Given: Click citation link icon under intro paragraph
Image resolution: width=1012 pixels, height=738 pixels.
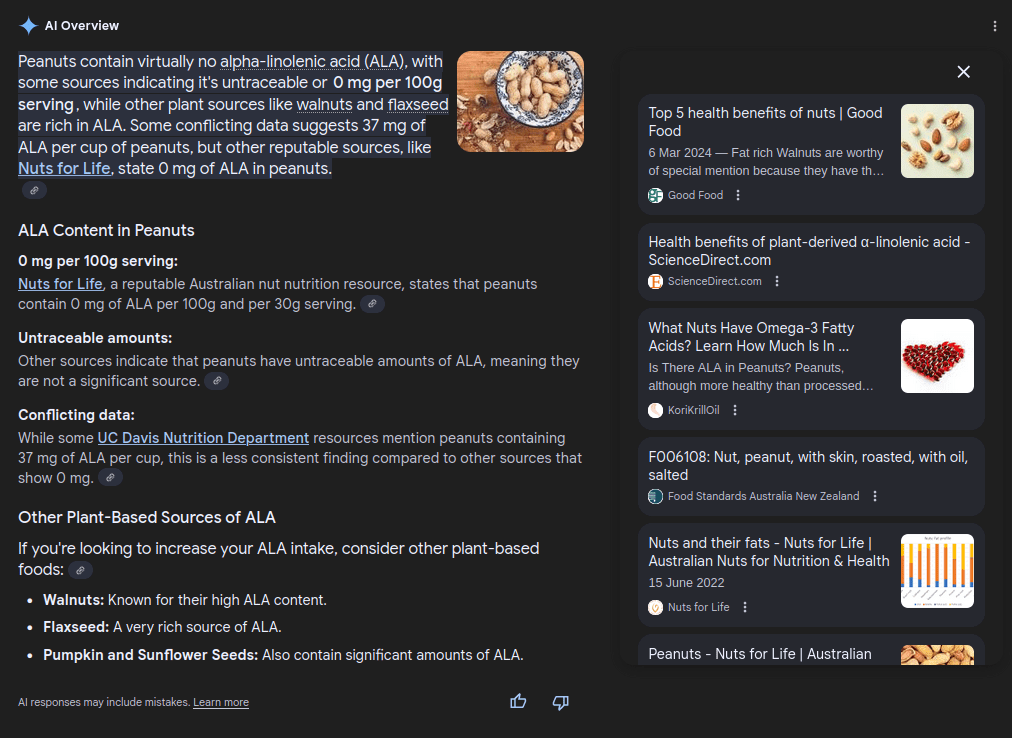Looking at the screenshot, I should (33, 190).
